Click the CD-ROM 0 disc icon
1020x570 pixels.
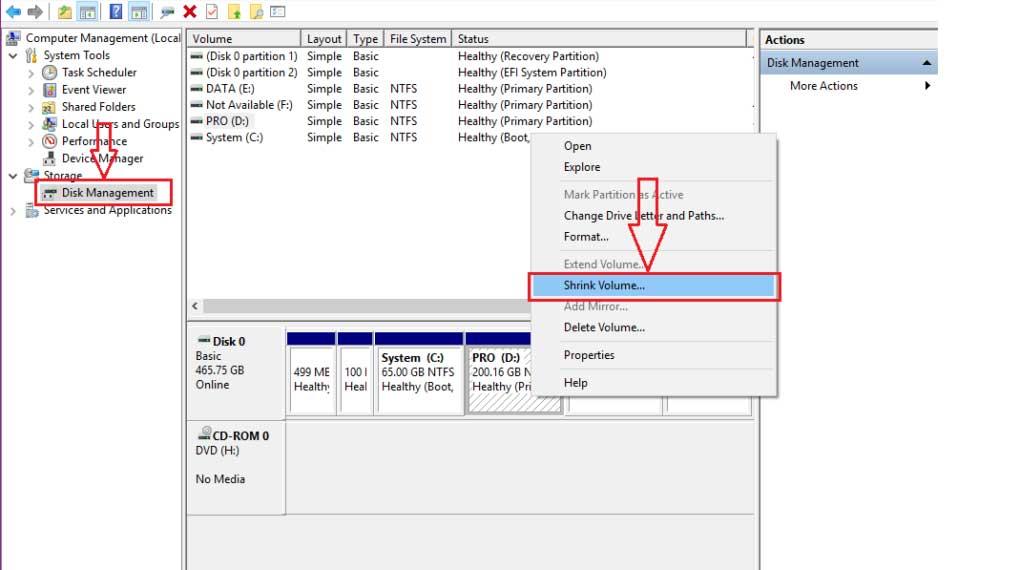point(204,433)
